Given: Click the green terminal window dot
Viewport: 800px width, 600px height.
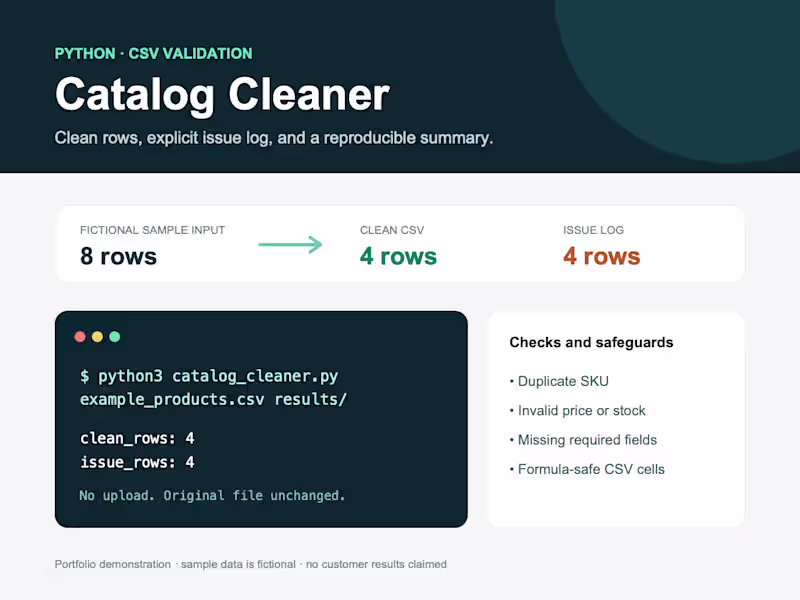Looking at the screenshot, I should coord(115,337).
